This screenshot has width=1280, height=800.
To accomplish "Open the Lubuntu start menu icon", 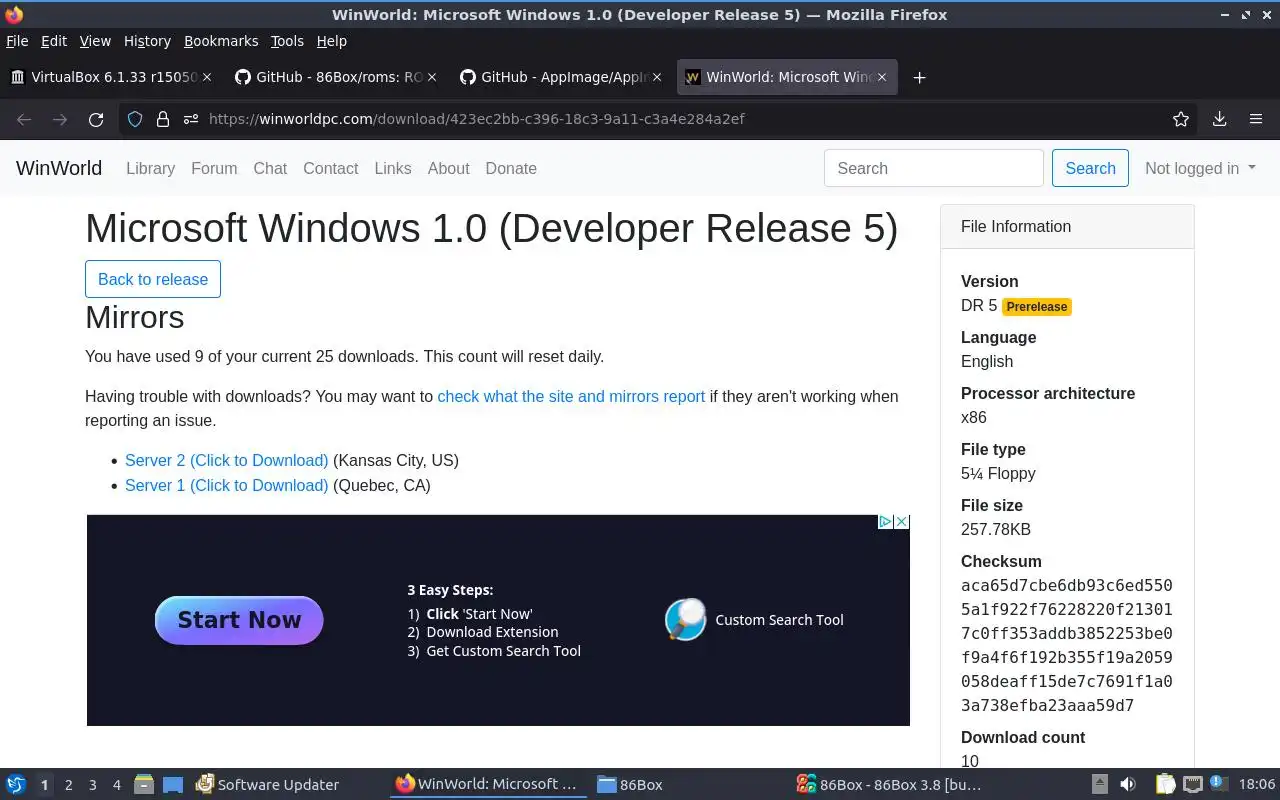I will [x=16, y=784].
